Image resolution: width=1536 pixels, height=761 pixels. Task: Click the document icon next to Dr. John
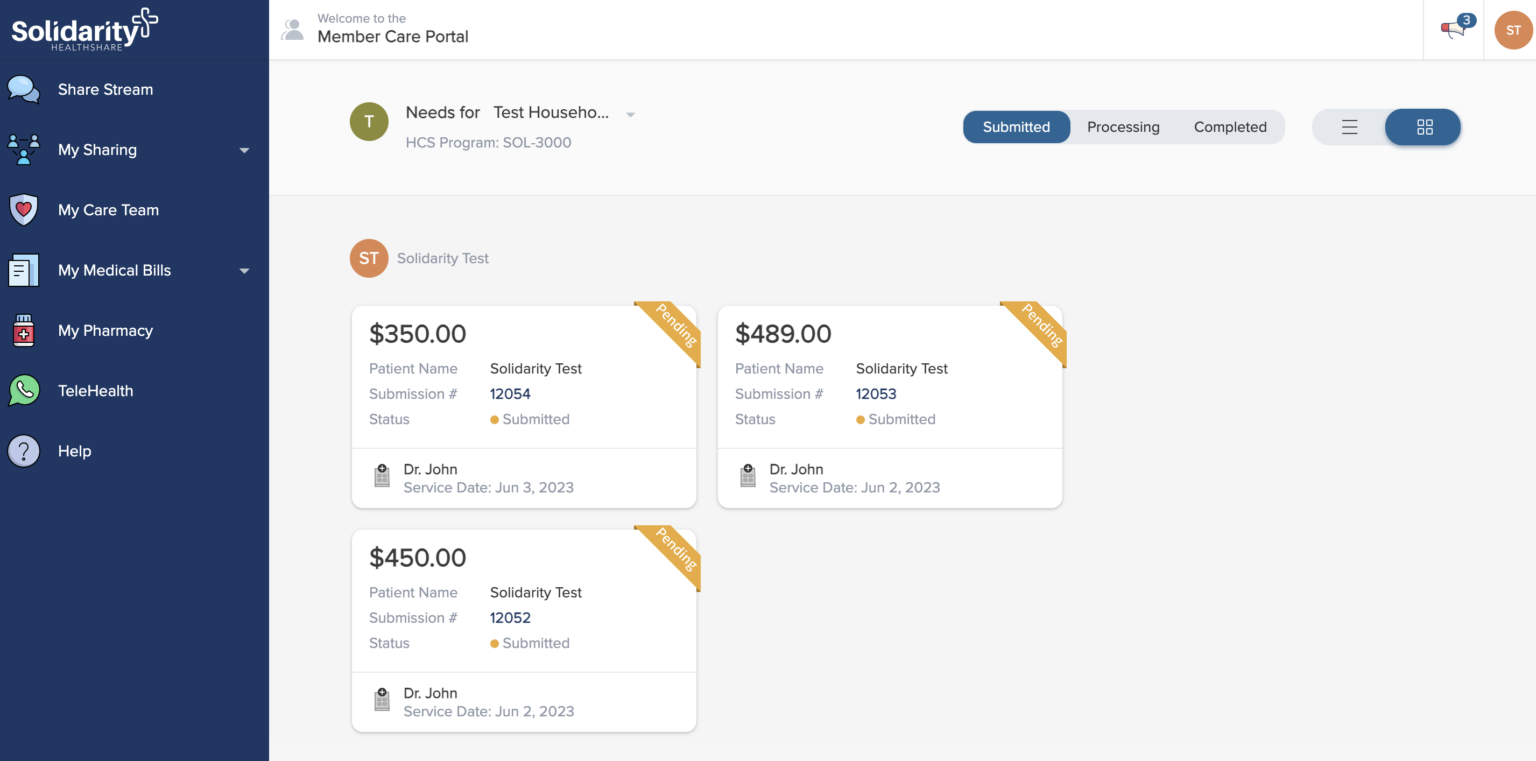click(381, 476)
